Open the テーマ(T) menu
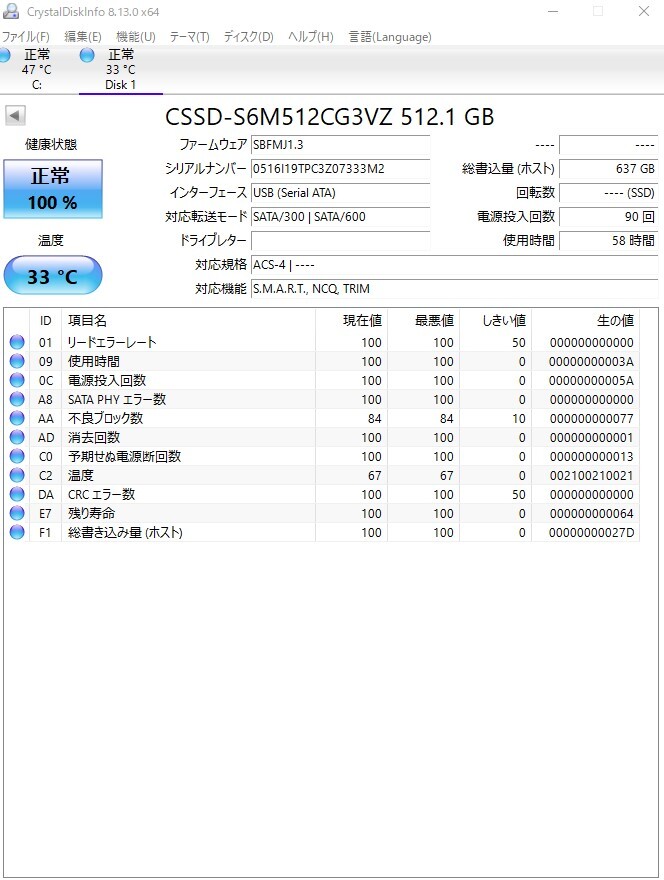 190,37
